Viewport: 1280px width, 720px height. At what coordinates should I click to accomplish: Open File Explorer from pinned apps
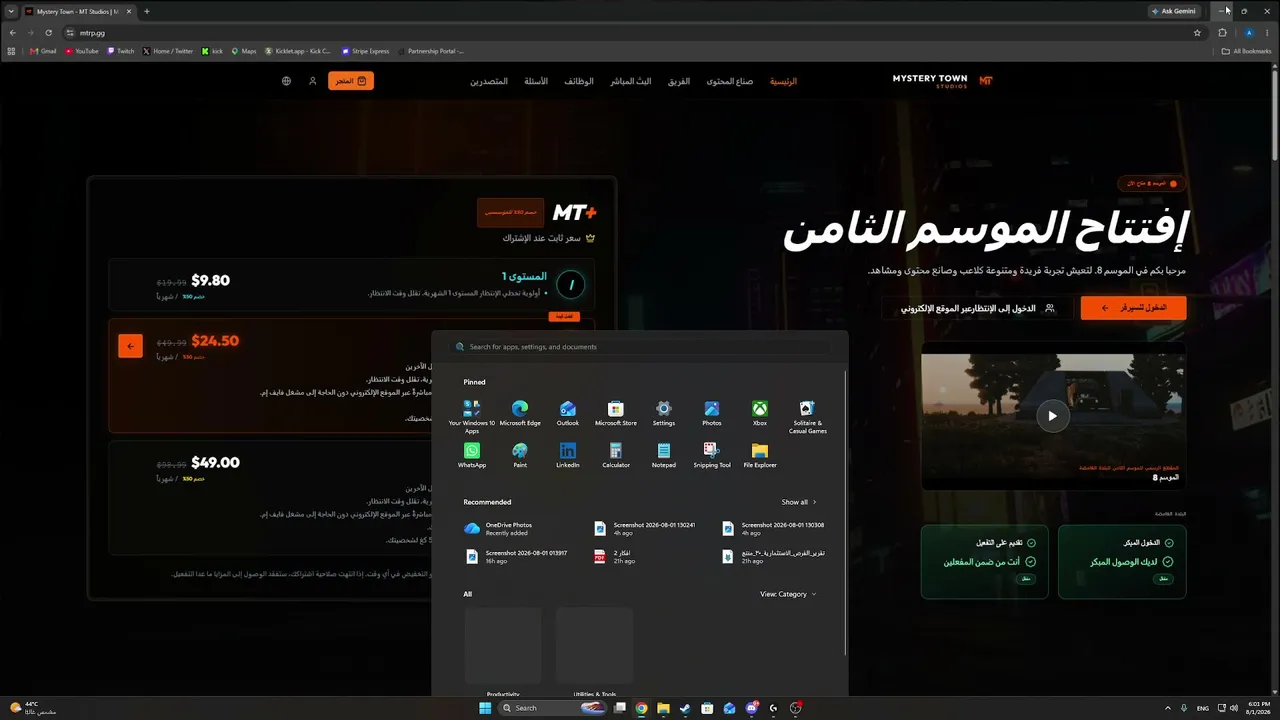click(x=760, y=456)
